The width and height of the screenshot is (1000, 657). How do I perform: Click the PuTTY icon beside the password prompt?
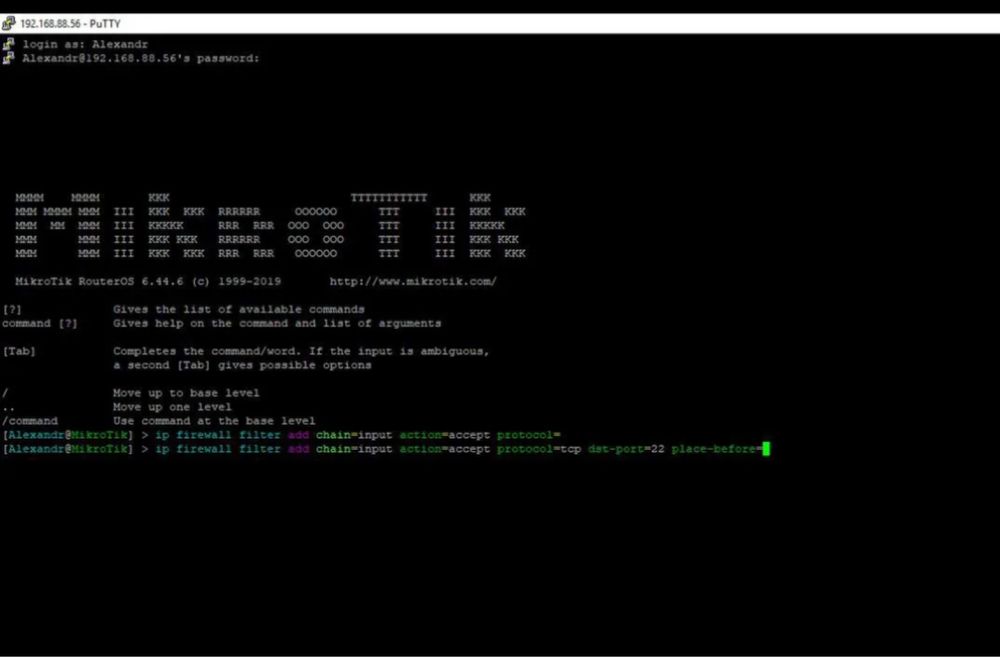click(x=8, y=58)
